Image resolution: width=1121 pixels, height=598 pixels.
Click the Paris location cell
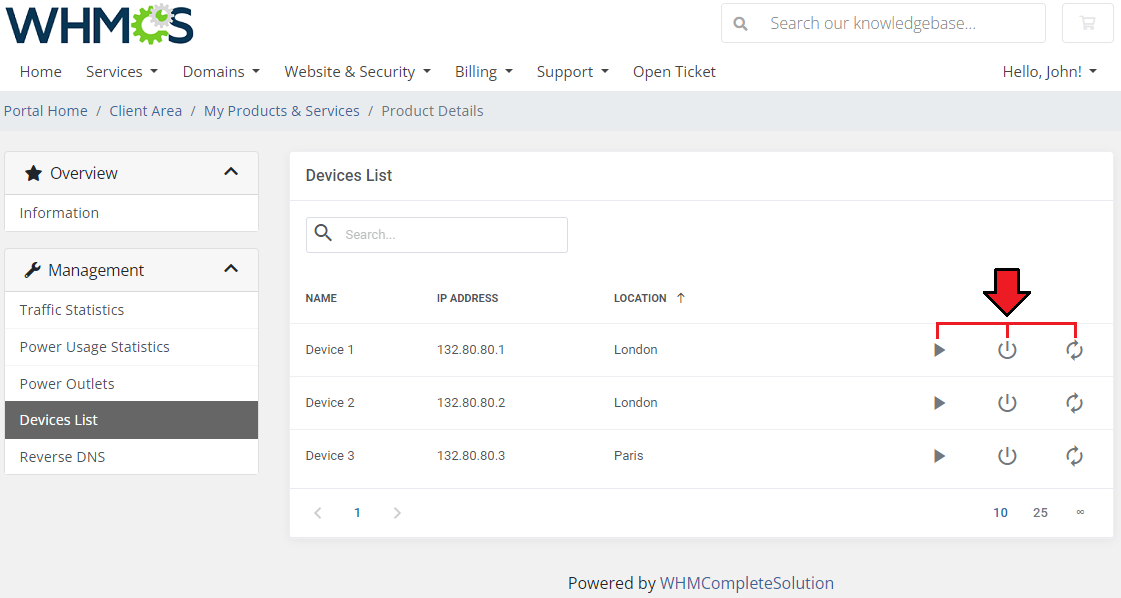[628, 456]
